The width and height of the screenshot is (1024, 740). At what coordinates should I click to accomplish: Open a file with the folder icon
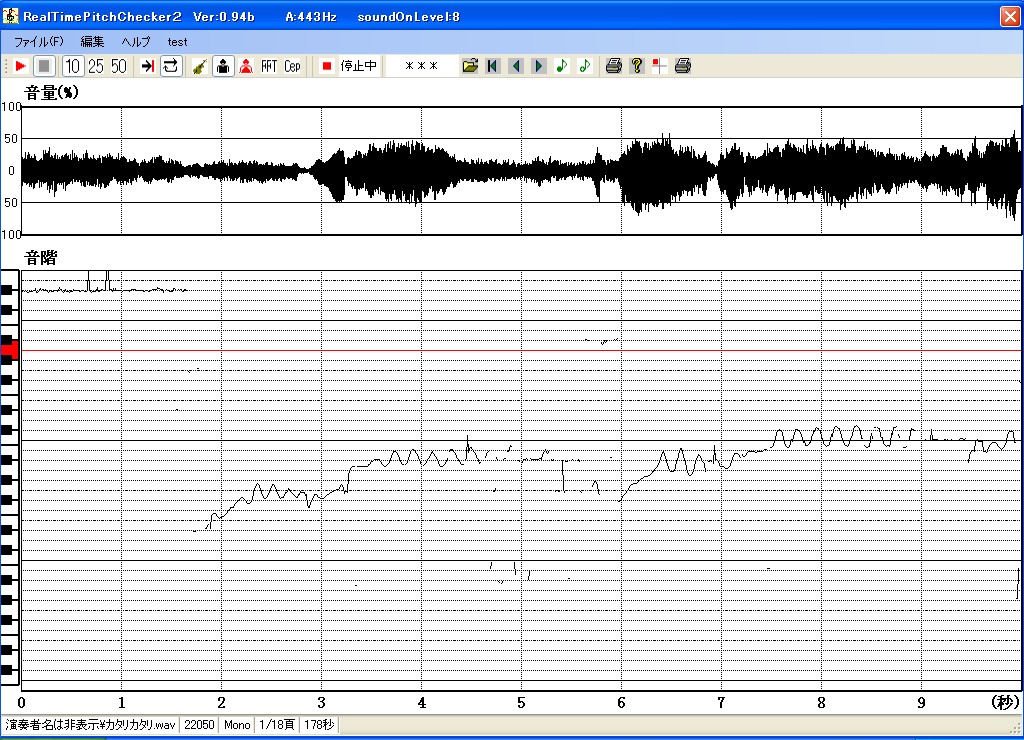tap(470, 66)
